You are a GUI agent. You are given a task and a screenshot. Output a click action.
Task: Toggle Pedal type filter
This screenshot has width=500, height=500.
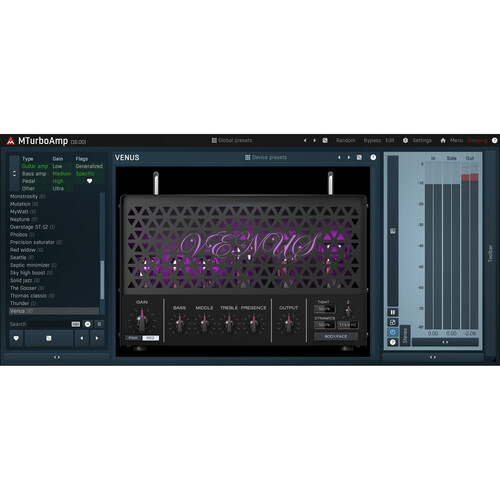coord(29,181)
